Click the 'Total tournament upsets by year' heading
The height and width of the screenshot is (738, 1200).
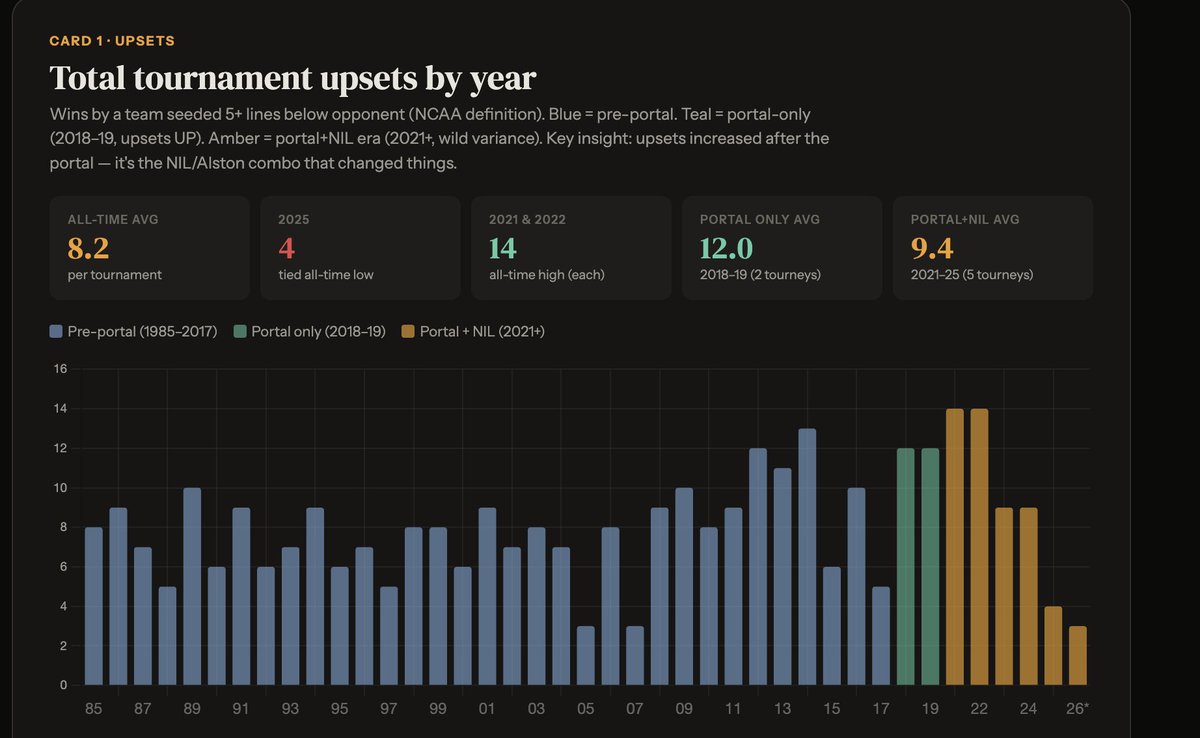[293, 77]
